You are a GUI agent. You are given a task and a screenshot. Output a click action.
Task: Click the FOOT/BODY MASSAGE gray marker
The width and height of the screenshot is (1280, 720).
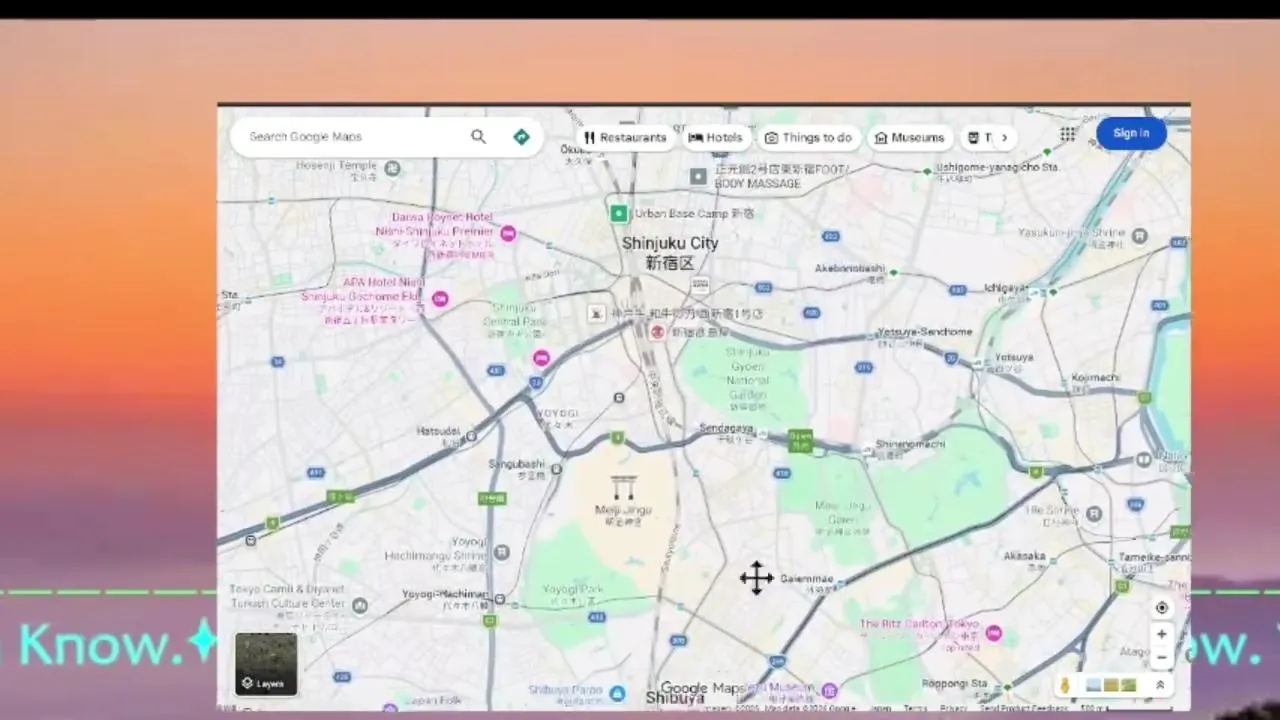[698, 177]
